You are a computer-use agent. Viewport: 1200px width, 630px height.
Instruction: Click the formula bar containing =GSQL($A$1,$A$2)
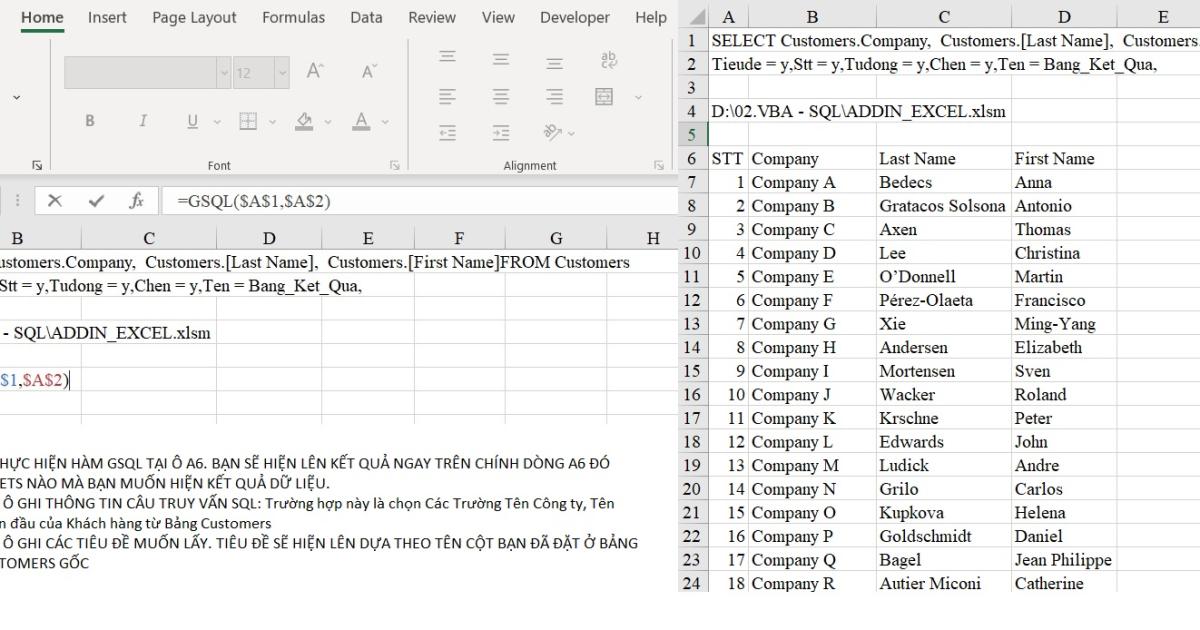click(420, 201)
